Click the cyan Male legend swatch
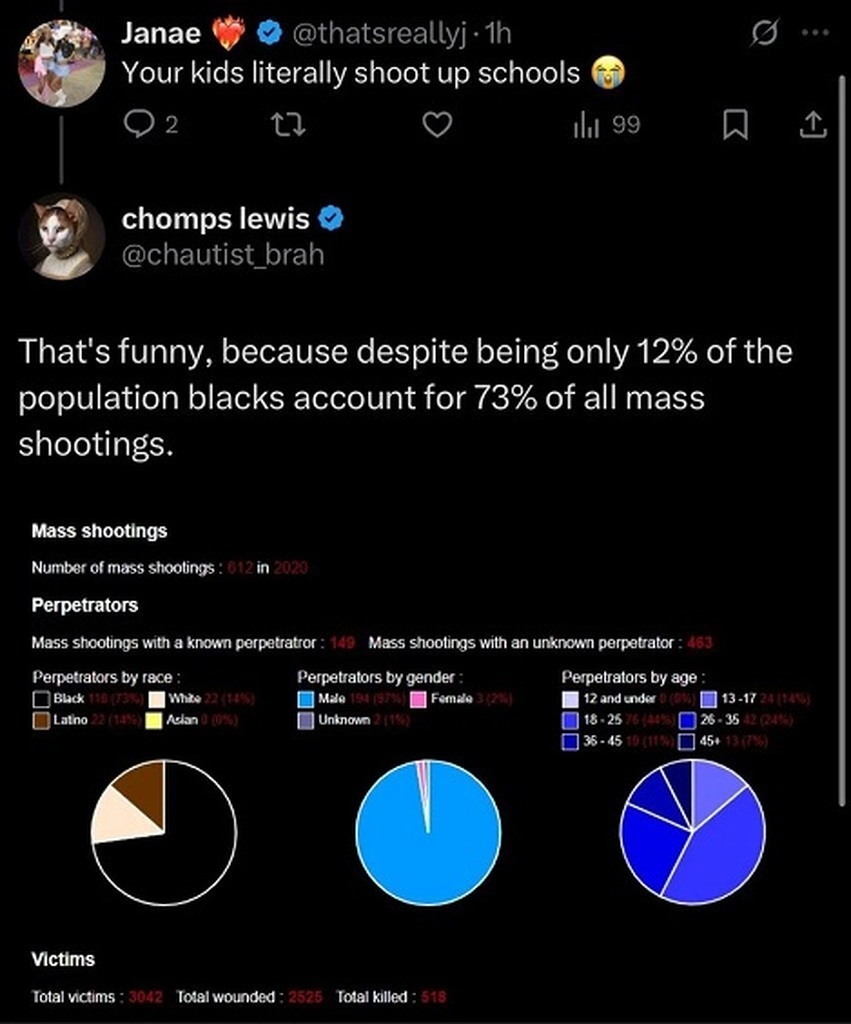This screenshot has height=1024, width=851. click(305, 699)
